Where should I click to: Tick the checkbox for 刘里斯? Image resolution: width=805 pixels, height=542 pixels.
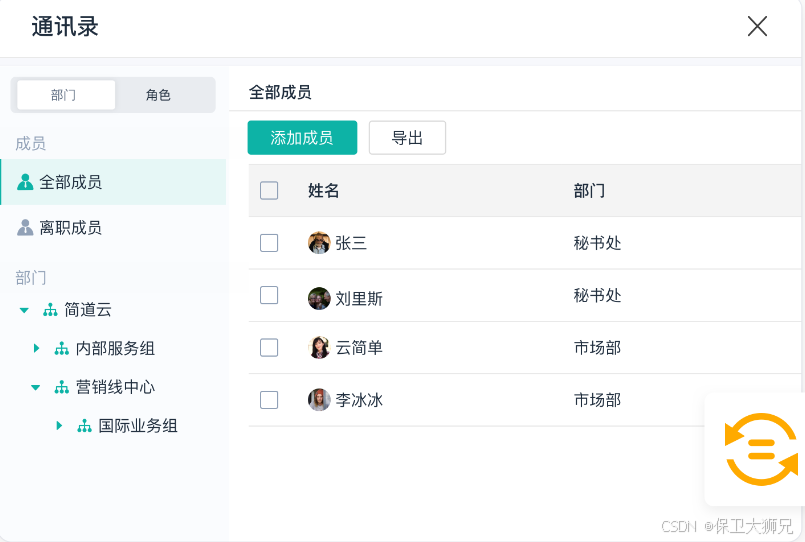pos(269,296)
